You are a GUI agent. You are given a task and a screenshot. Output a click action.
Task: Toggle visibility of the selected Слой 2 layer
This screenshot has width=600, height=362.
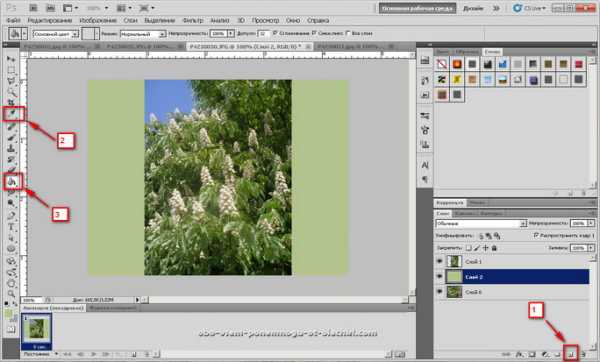(439, 276)
